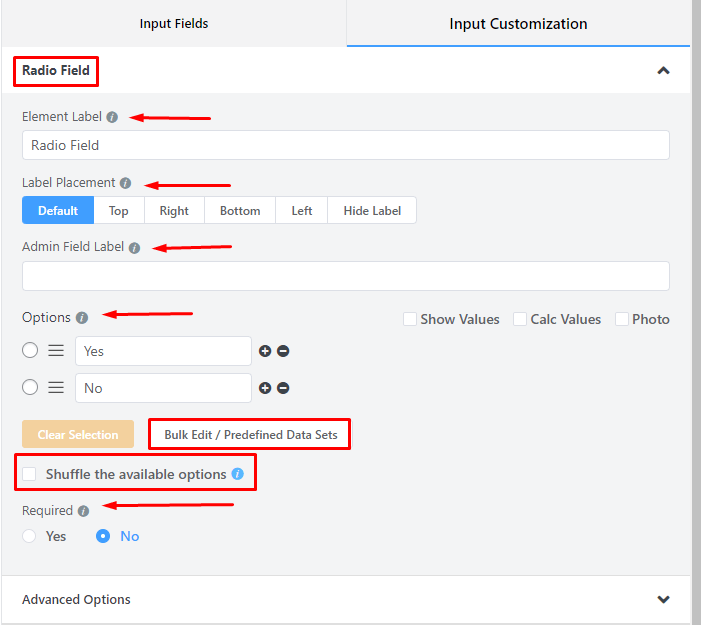Open Bulk Edit / Predefined Data Sets

click(250, 435)
